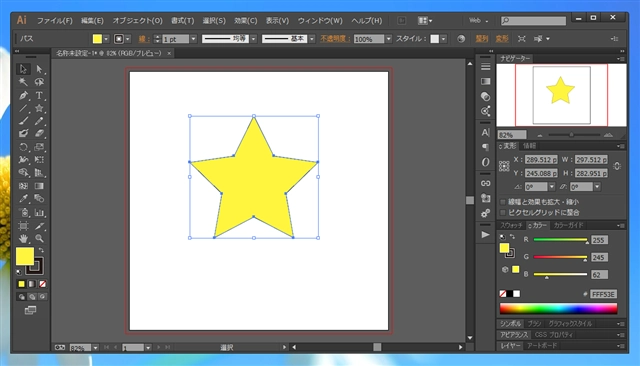
Task: Select the Slice tool
Action: tap(39, 226)
